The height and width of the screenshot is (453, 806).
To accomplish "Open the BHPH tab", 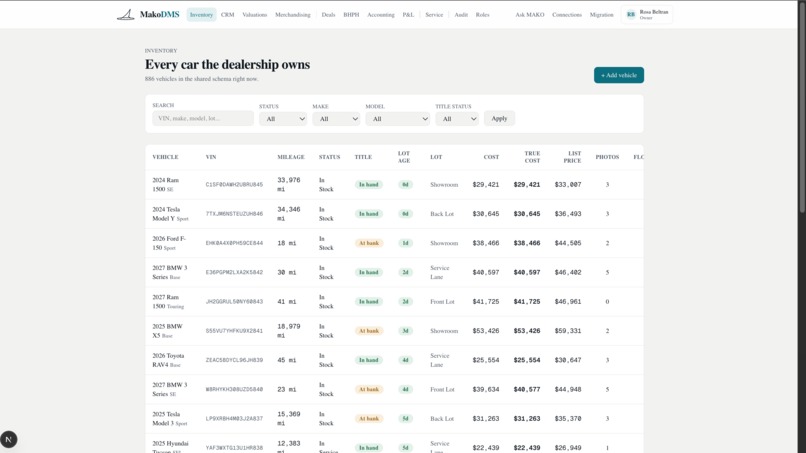I will pyautogui.click(x=352, y=15).
